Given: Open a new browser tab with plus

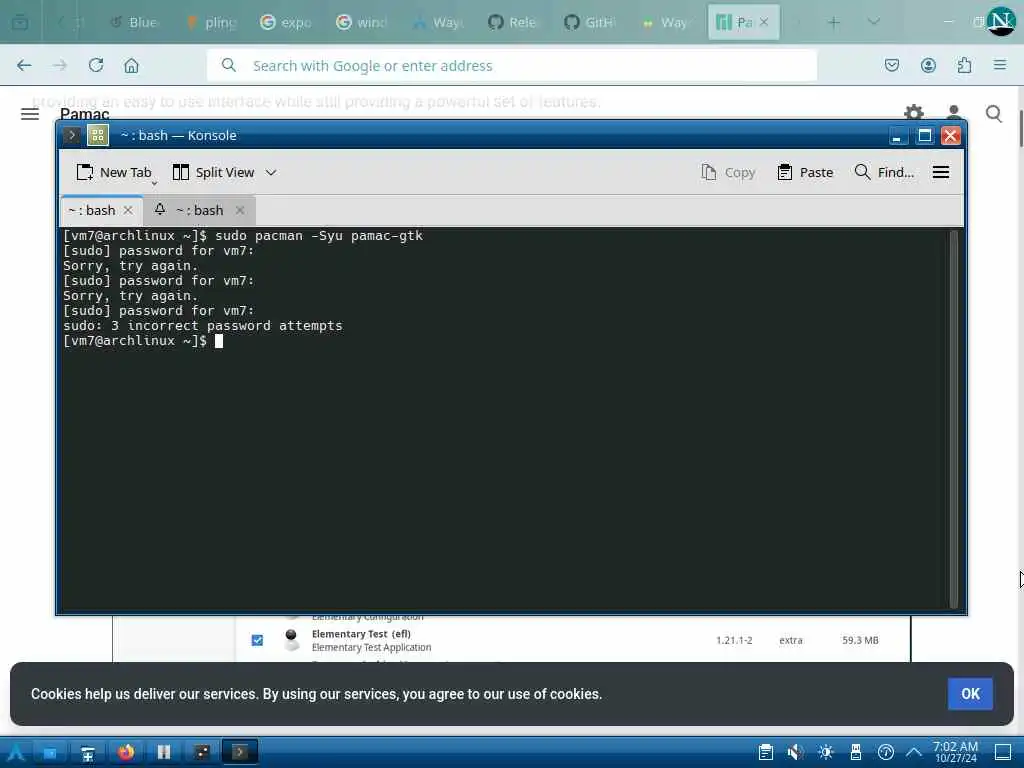Looking at the screenshot, I should coord(833,23).
